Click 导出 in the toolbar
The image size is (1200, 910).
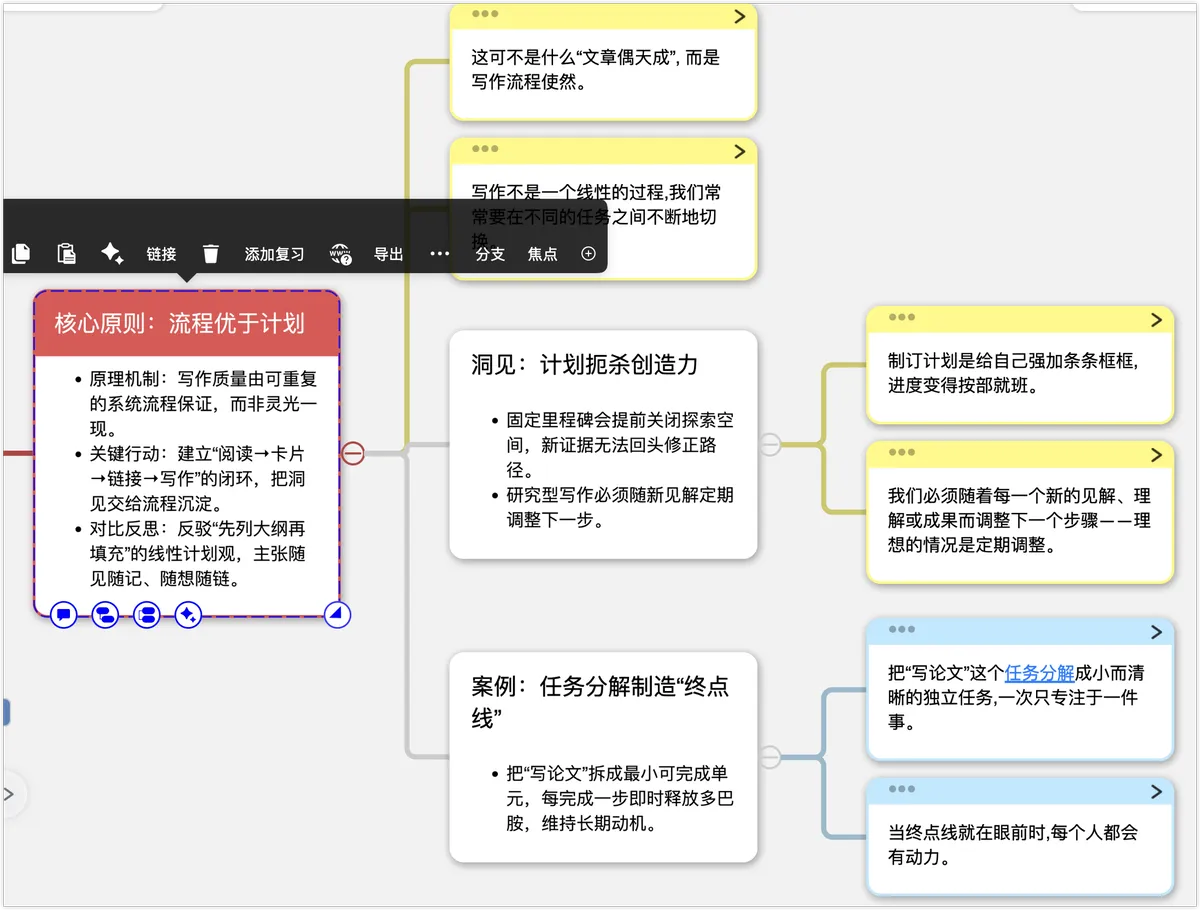[x=388, y=254]
